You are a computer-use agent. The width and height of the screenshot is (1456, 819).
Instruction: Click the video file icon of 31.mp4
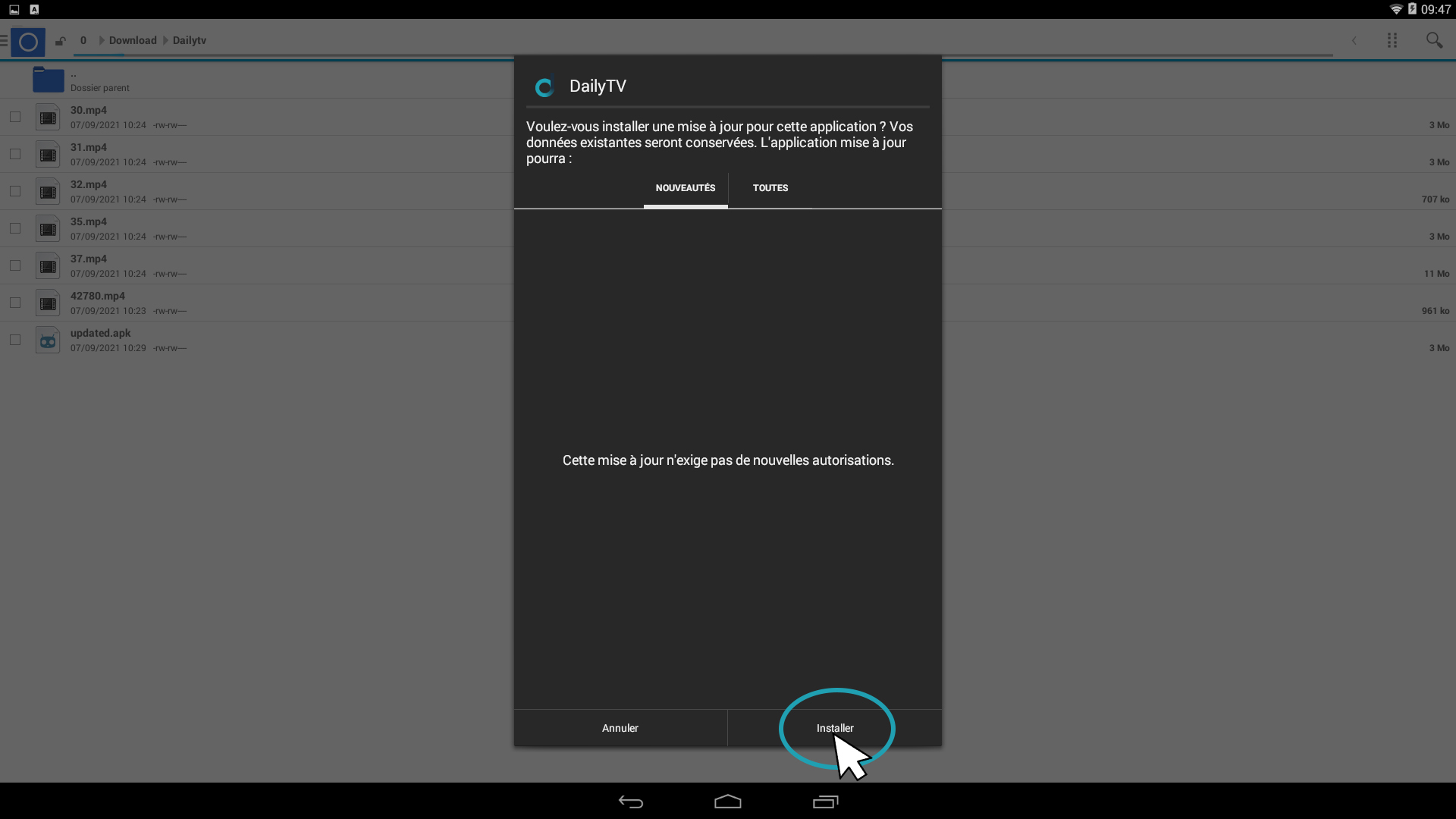tap(48, 155)
